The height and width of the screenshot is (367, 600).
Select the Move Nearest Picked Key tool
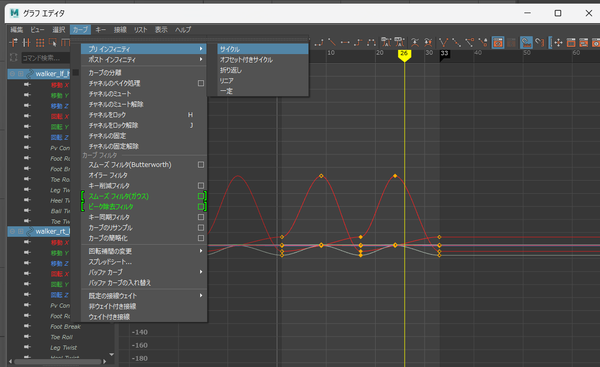pyautogui.click(x=13, y=42)
